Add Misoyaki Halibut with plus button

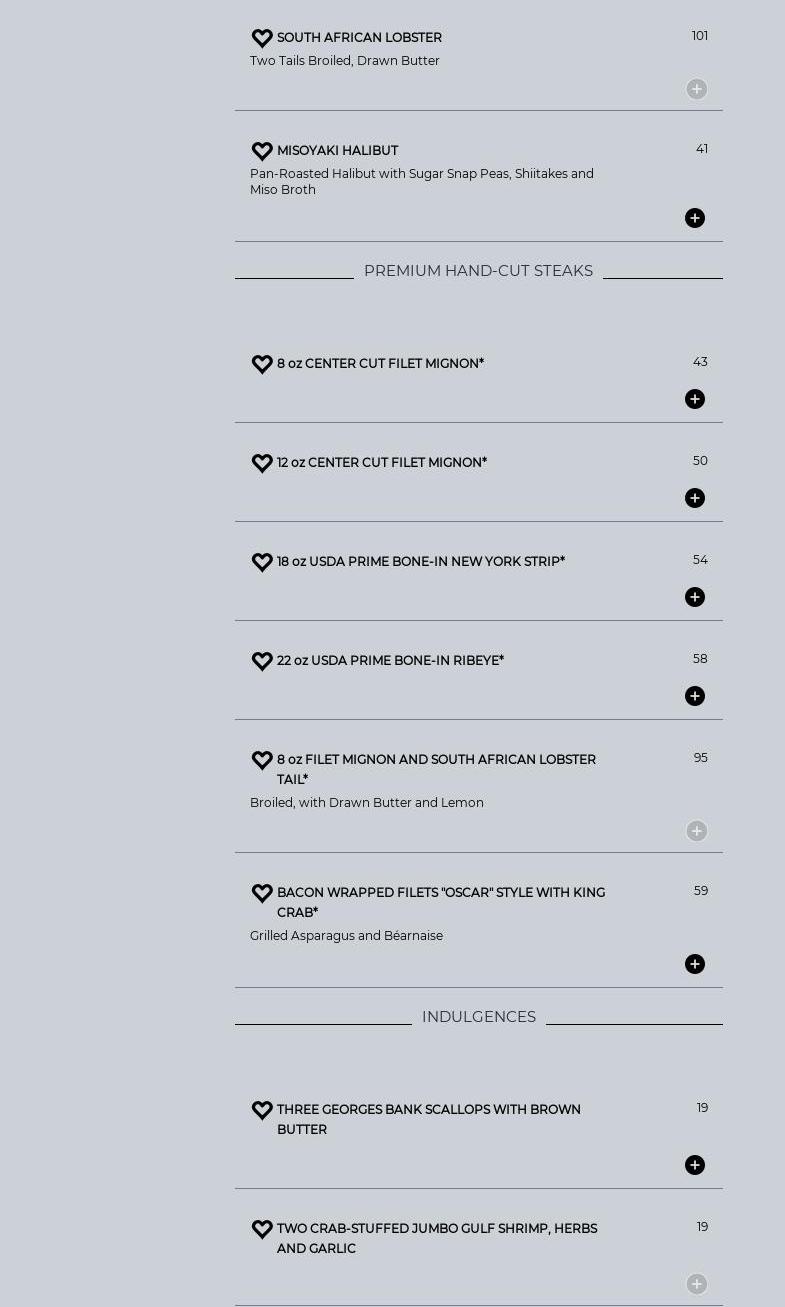pos(695,218)
